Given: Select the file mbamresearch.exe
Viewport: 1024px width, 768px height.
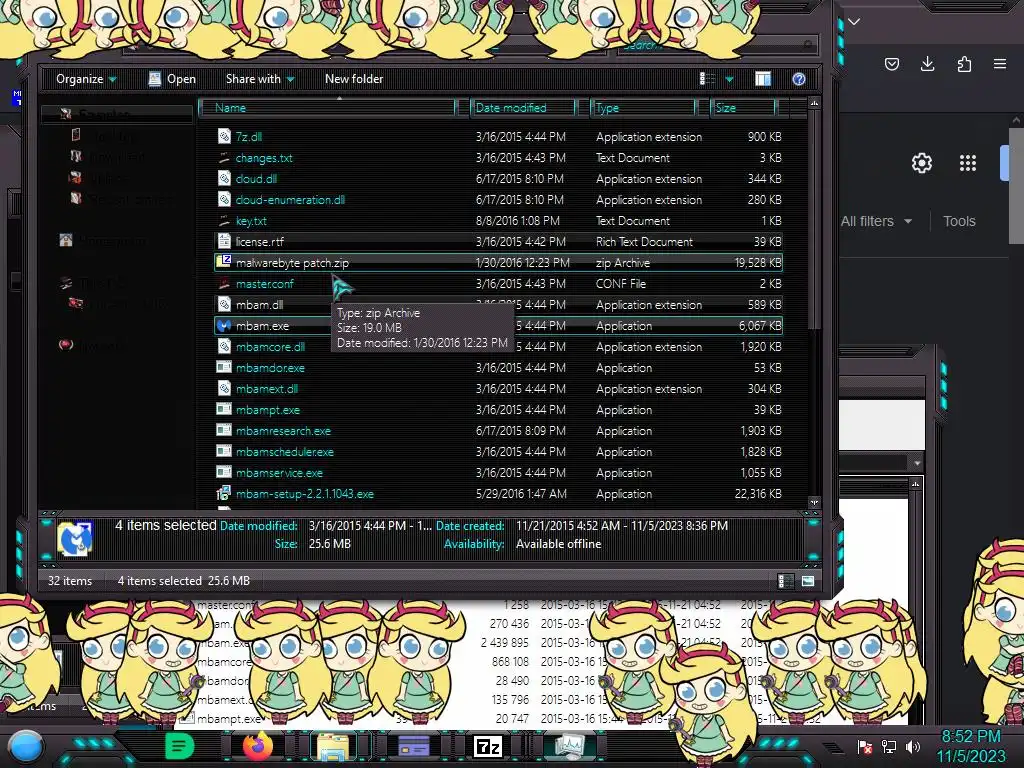Looking at the screenshot, I should pos(283,431).
